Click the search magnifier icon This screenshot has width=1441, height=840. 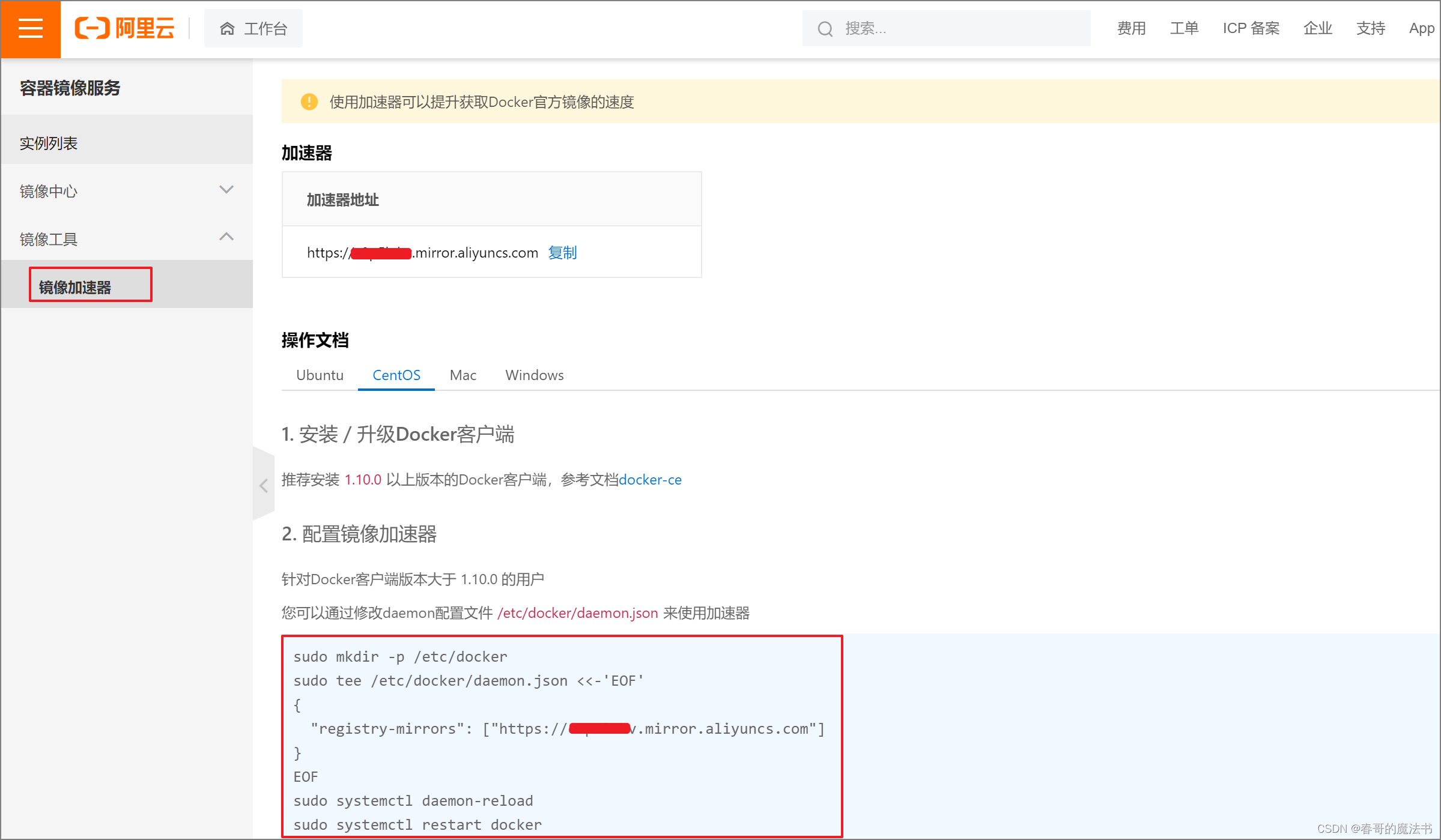click(825, 28)
